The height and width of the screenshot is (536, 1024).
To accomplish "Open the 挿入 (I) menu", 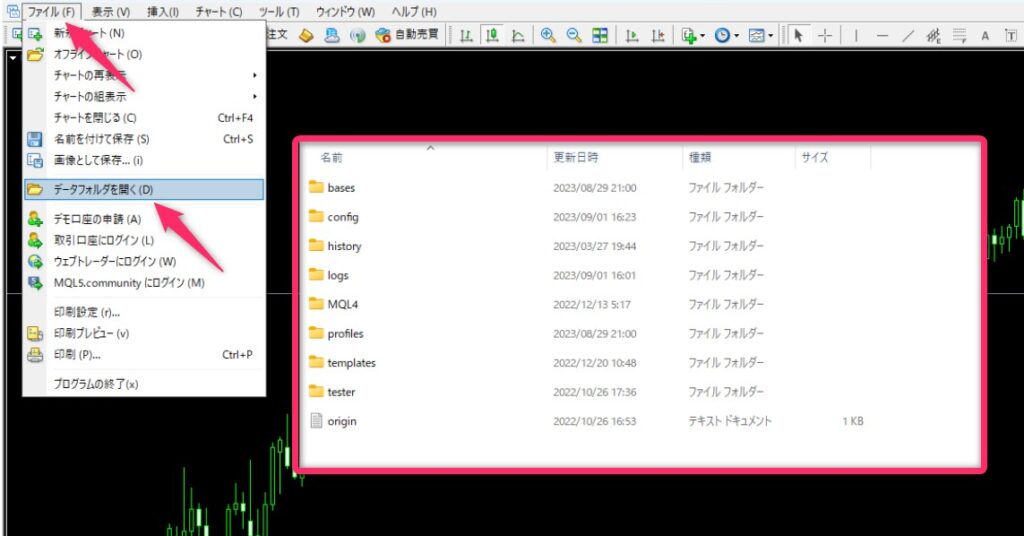I will pyautogui.click(x=163, y=11).
